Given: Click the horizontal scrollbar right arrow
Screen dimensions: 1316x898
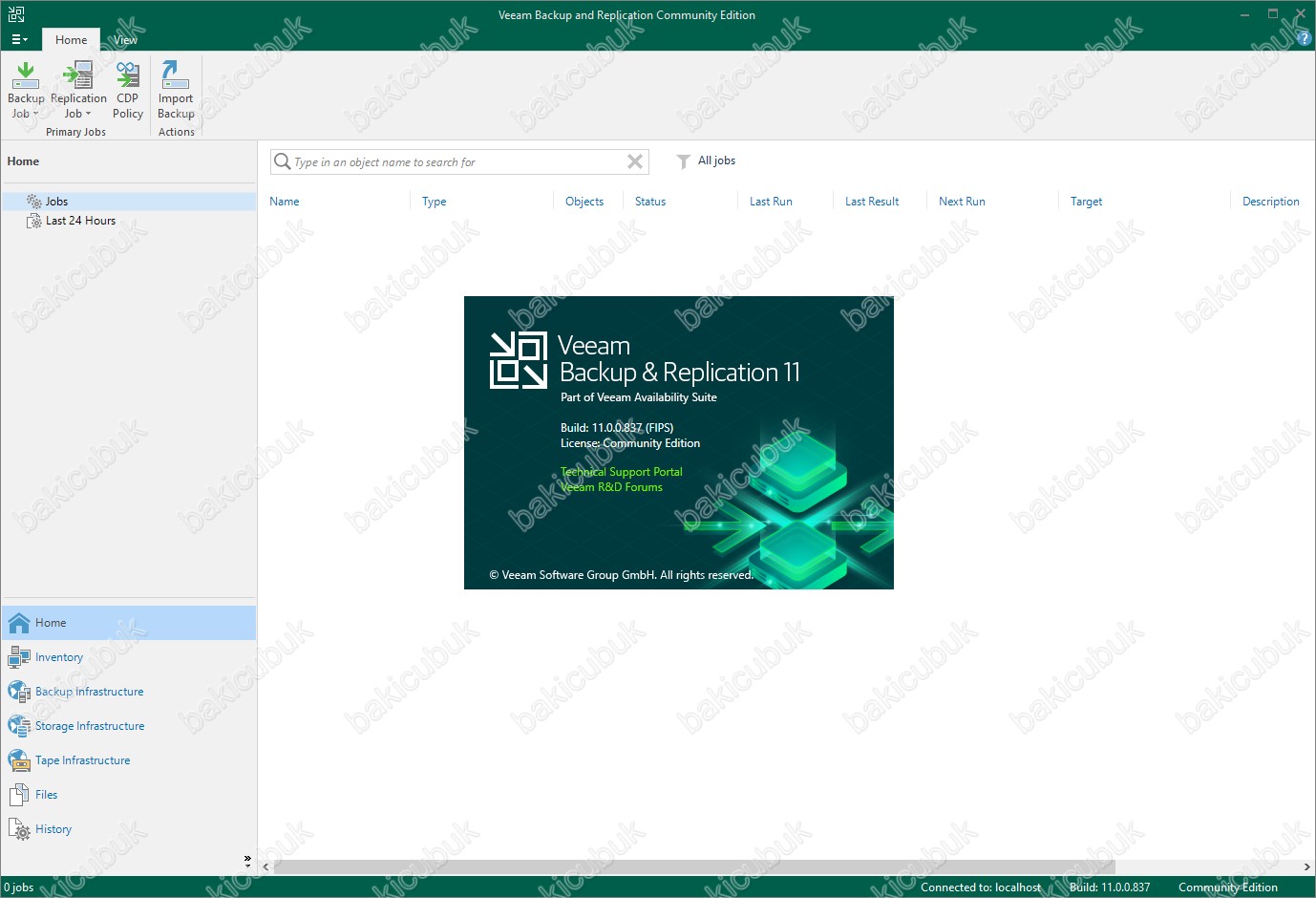Looking at the screenshot, I should (x=1307, y=867).
